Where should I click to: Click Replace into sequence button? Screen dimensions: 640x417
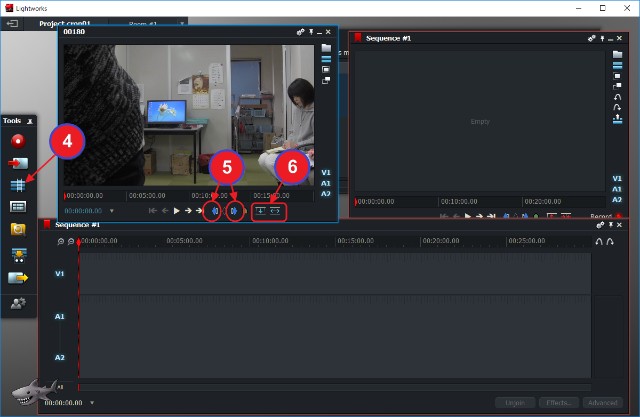coord(276,212)
